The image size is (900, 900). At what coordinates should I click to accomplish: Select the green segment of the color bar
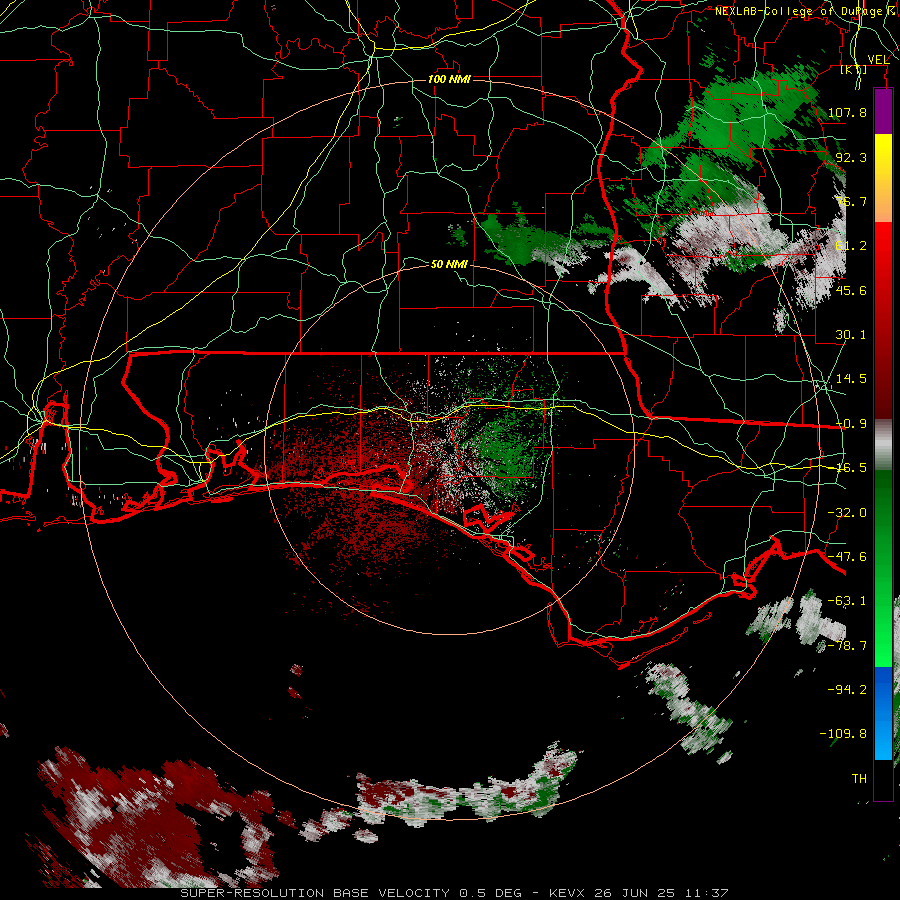point(883,568)
